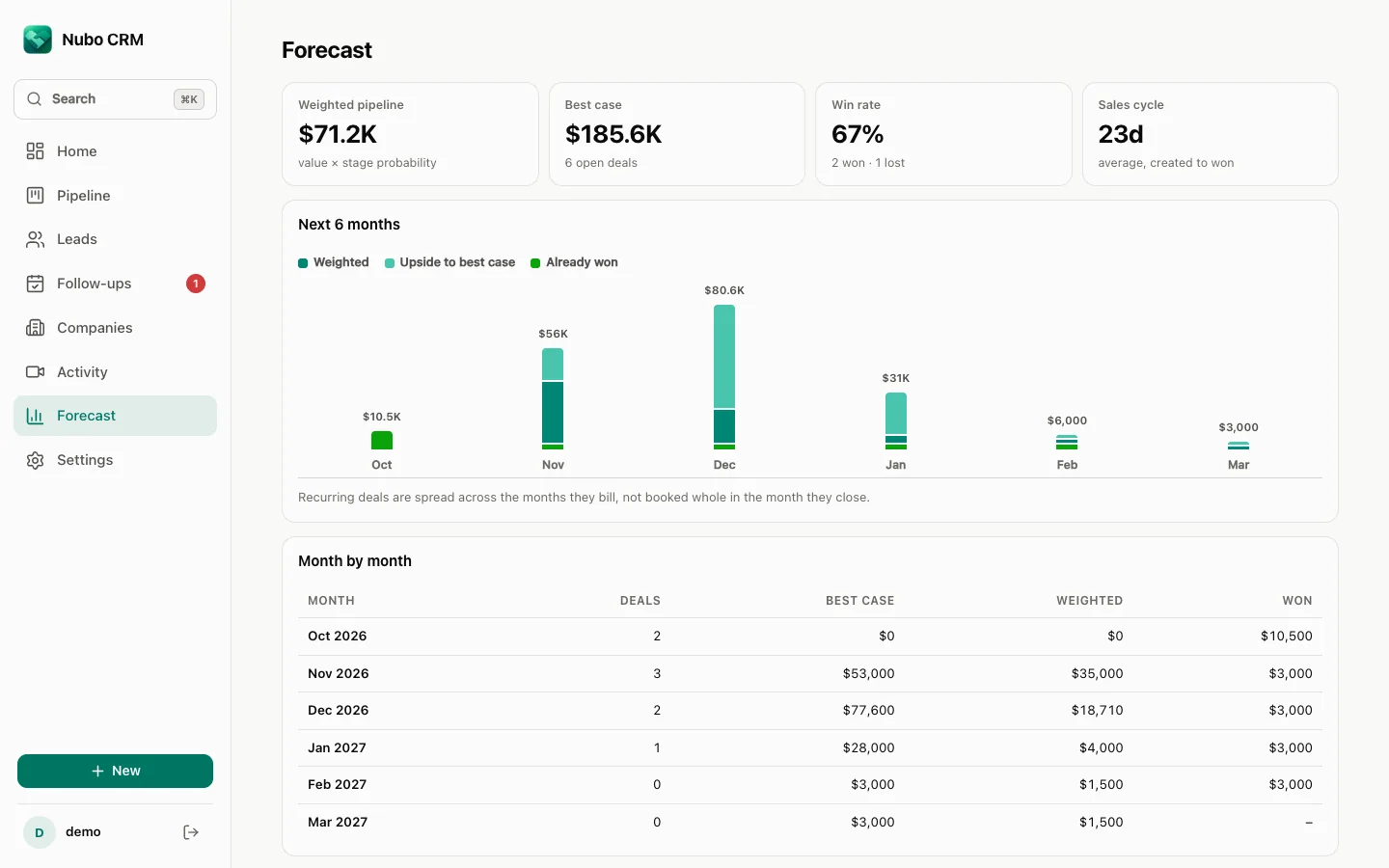Select the Dec 2026 row
The height and width of the screenshot is (868, 1389).
point(810,711)
